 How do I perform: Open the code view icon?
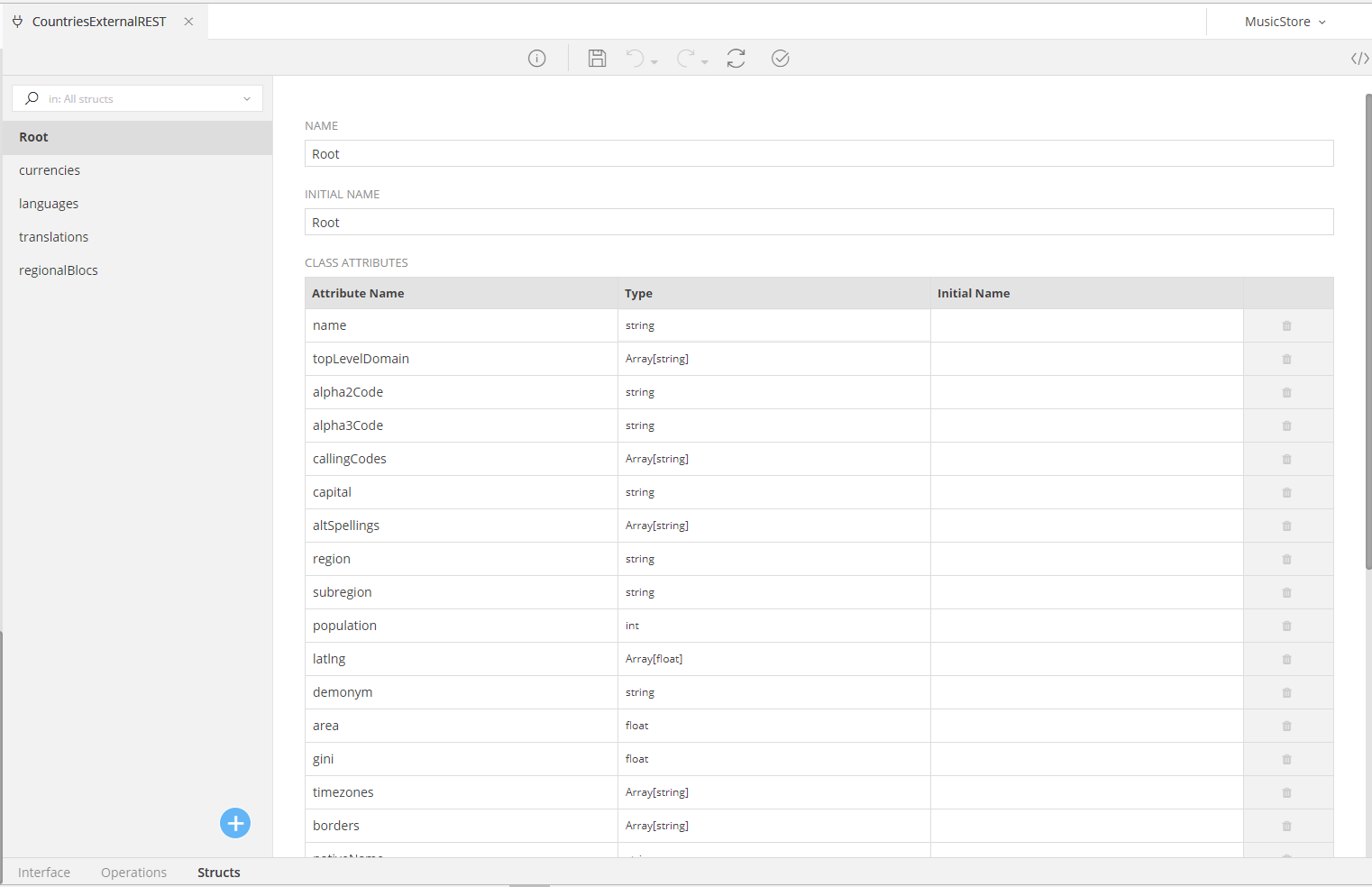tap(1359, 59)
